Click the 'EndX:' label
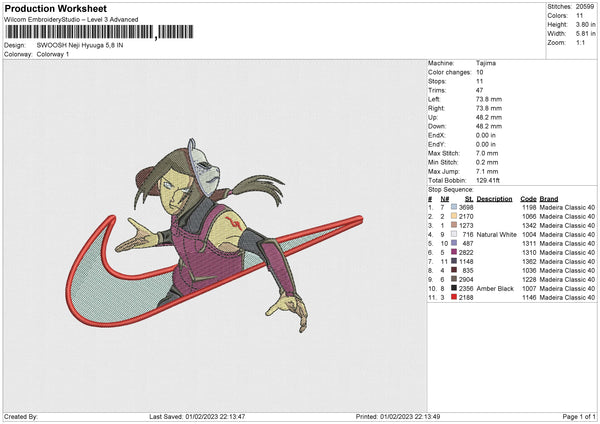The width and height of the screenshot is (600, 424). pos(437,135)
